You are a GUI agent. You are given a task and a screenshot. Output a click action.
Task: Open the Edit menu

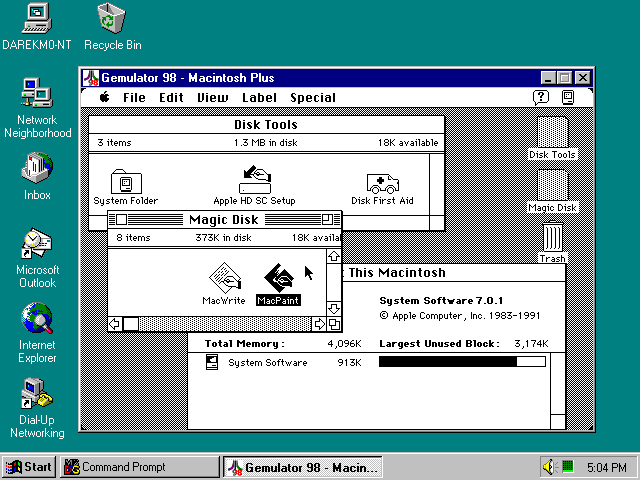pos(171,98)
